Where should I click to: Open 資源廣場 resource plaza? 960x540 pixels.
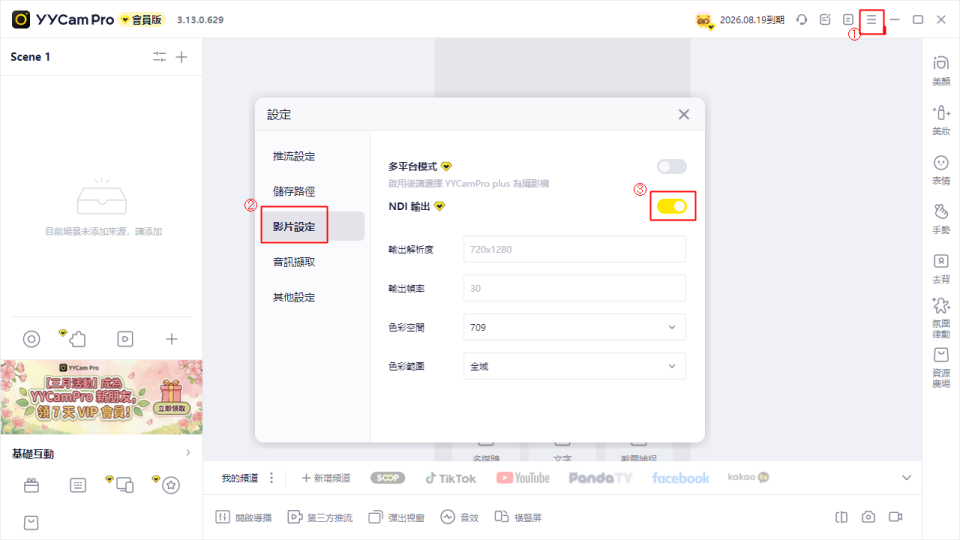click(940, 367)
